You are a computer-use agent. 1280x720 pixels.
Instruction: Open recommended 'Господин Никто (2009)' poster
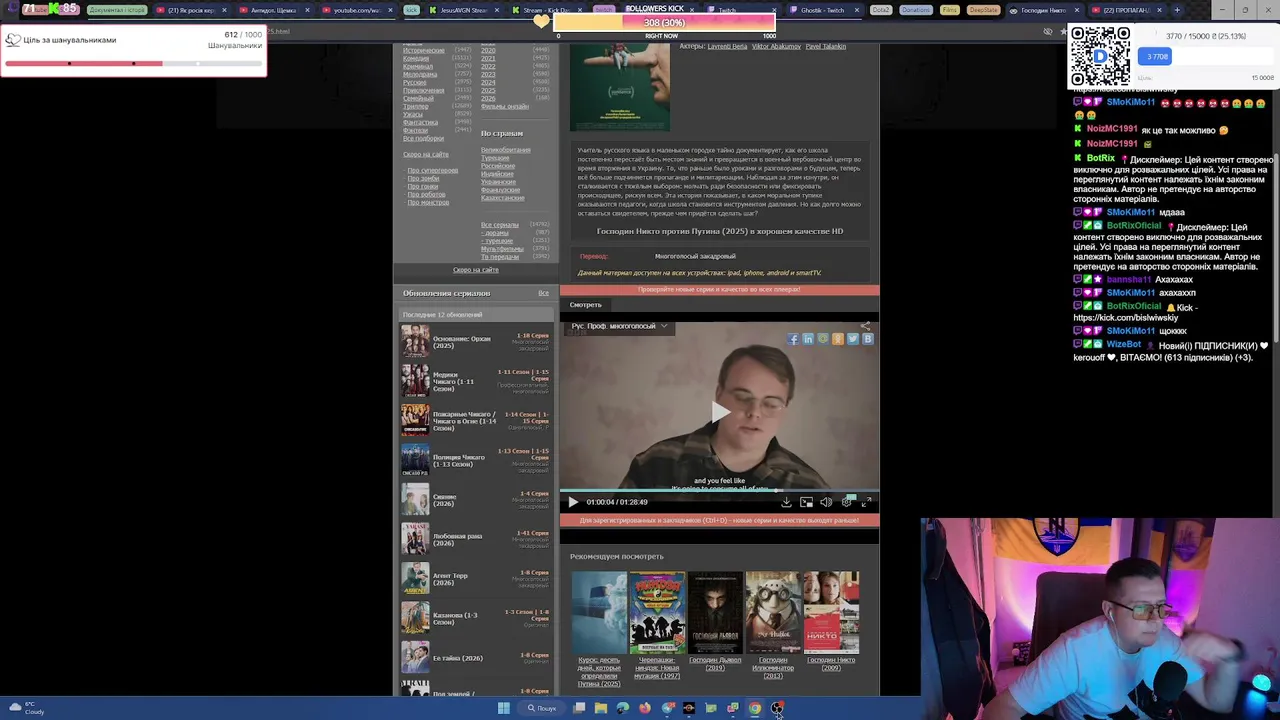[x=831, y=612]
